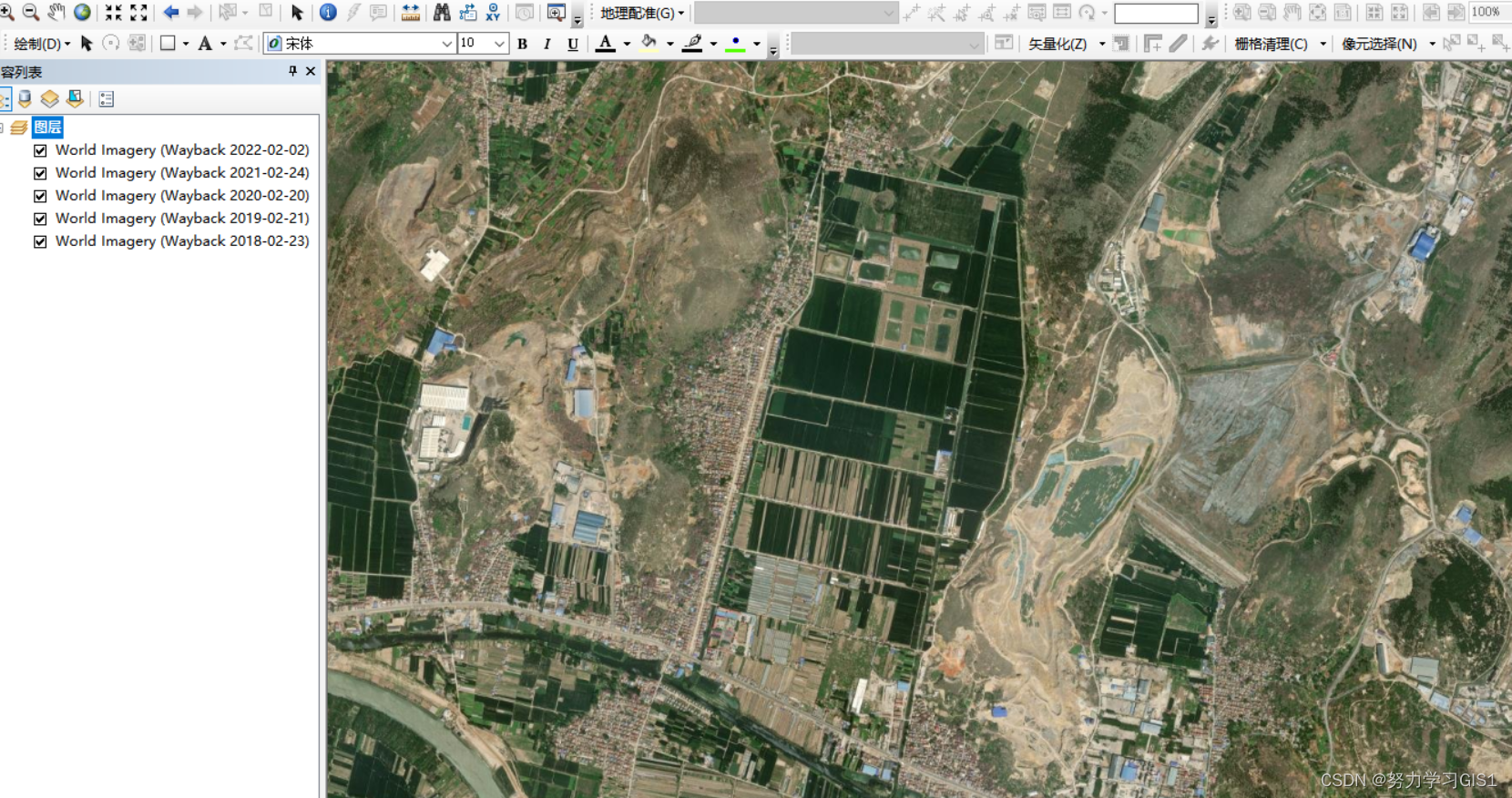This screenshot has height=798, width=1512.
Task: Switch to List By Visibility view
Action: pos(50,98)
